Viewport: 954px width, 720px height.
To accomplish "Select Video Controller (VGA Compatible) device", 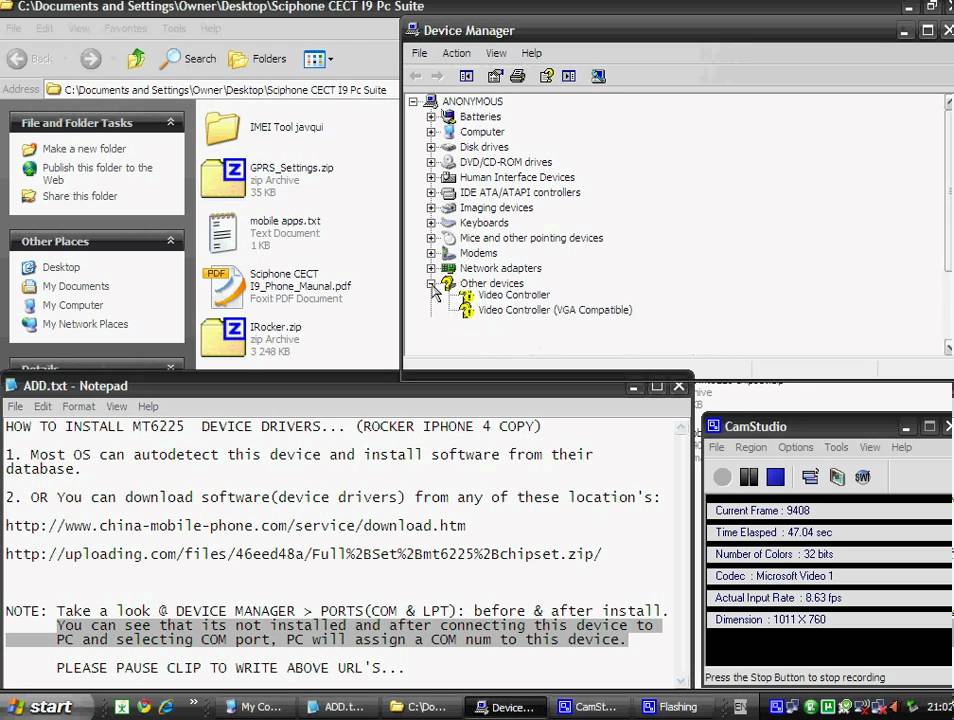I will 555,310.
